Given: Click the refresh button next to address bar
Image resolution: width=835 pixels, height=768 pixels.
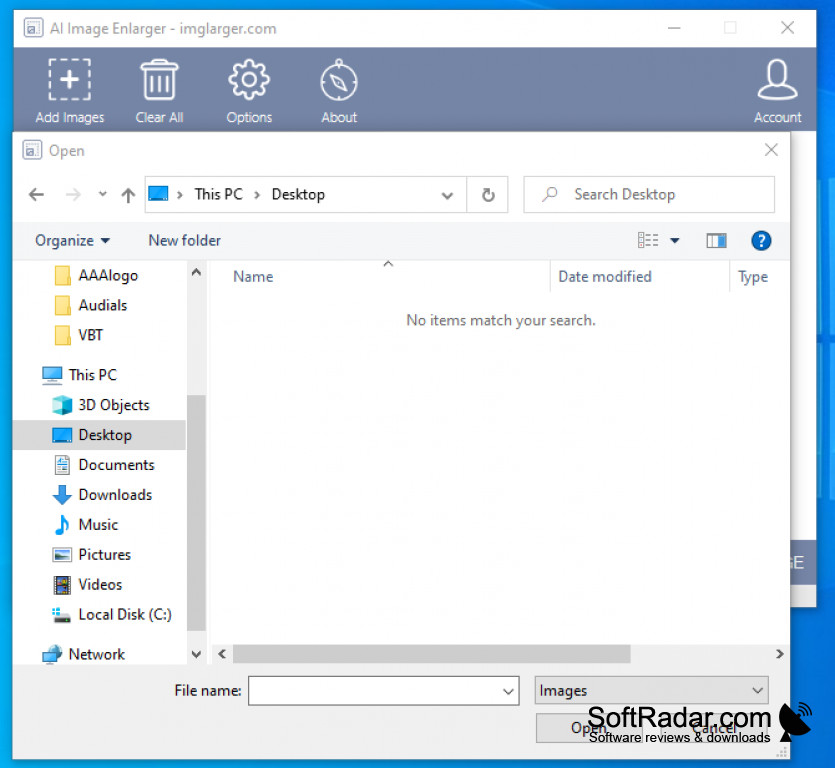Looking at the screenshot, I should (488, 195).
